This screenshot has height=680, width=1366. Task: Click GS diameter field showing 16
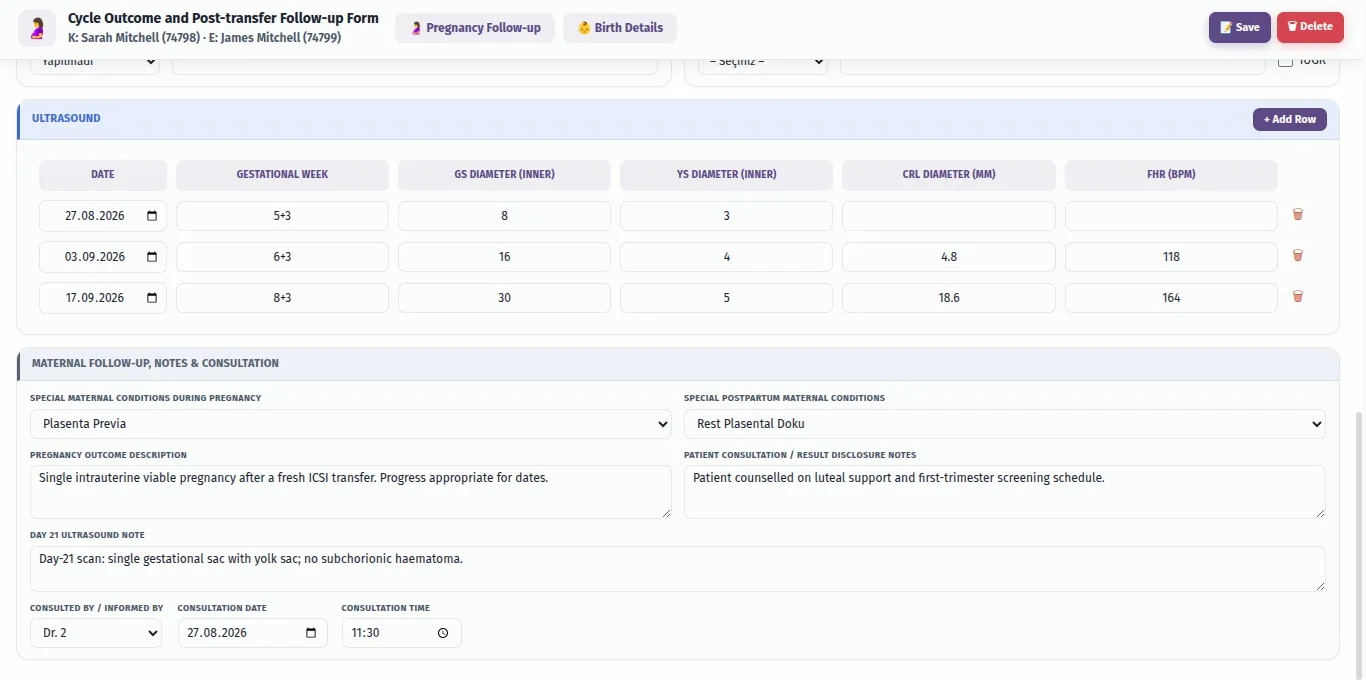click(504, 257)
